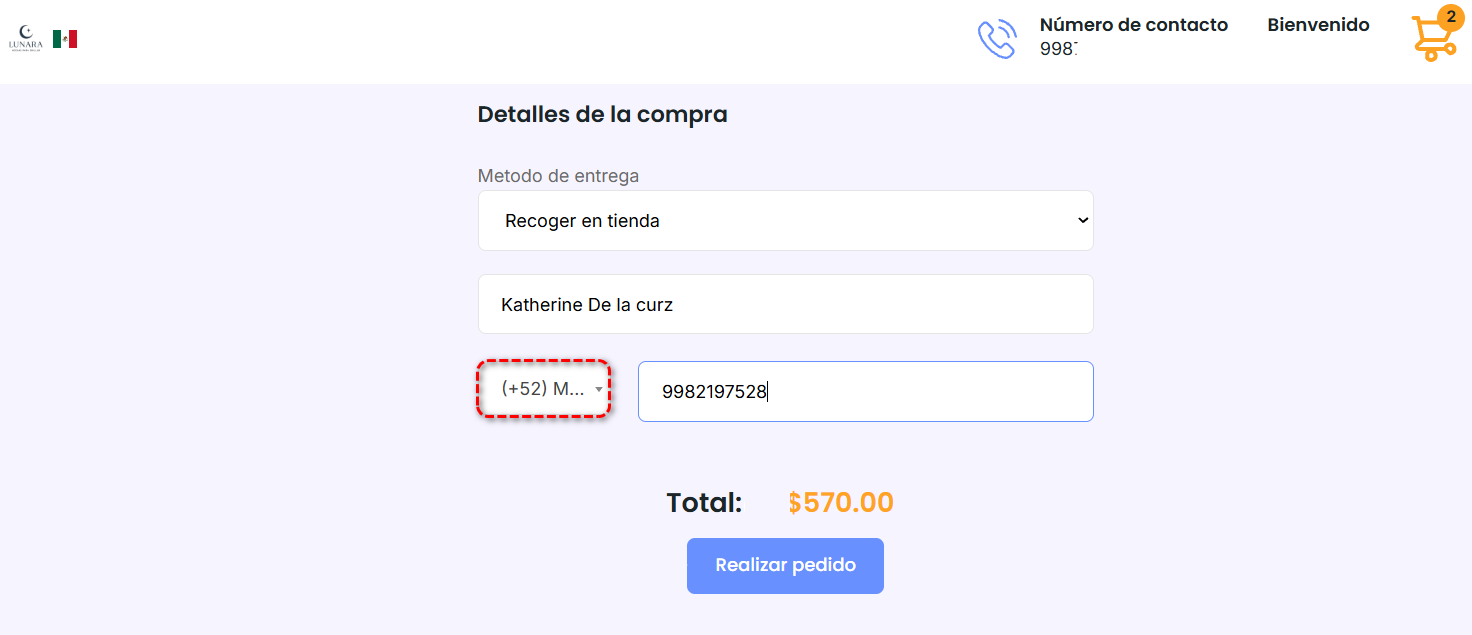
Task: Click the contact phone number starting 998
Action: [1058, 49]
